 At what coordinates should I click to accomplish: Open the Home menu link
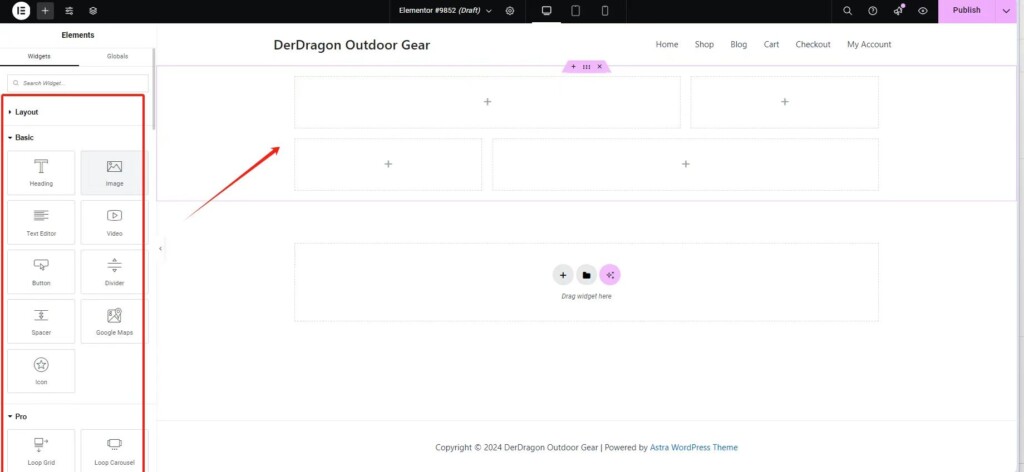[x=667, y=44]
